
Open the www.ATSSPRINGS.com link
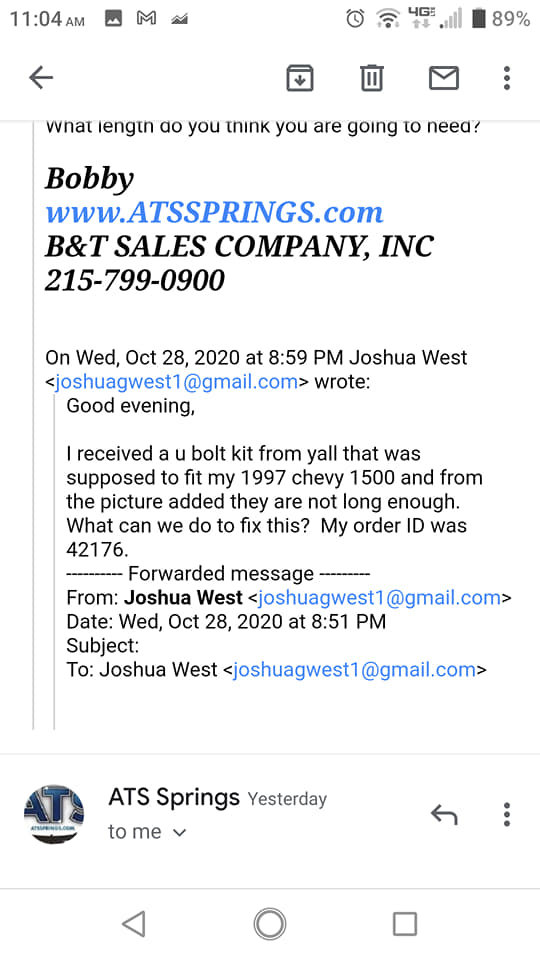pyautogui.click(x=214, y=212)
